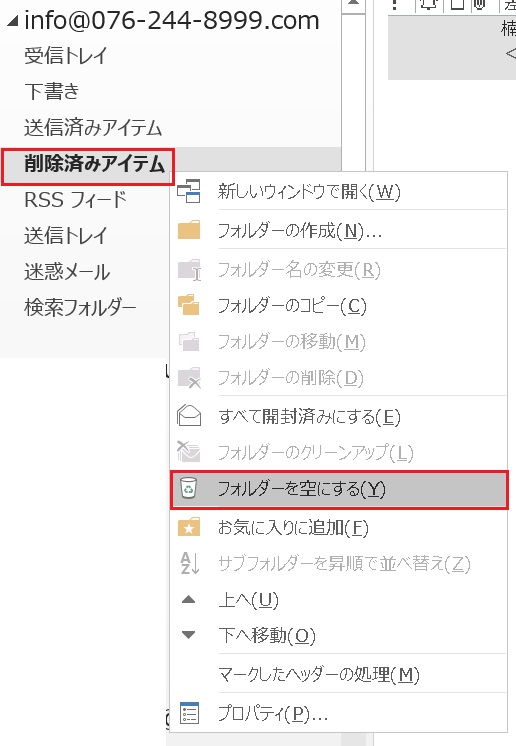Select 送信済みアイテム folder

(x=93, y=128)
